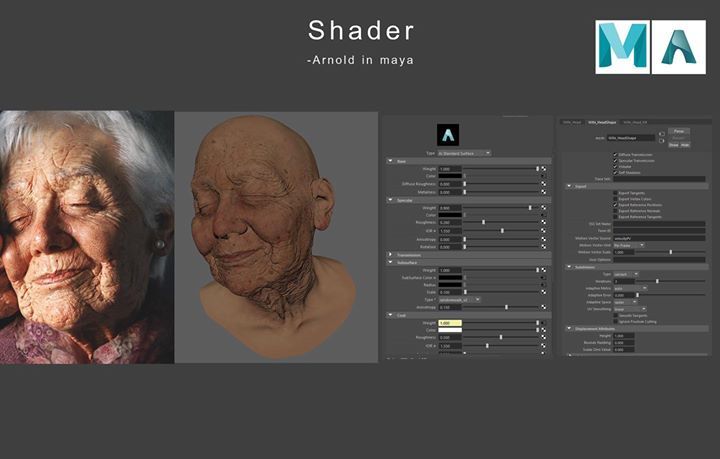Open the Subsurface Type dropdown
The image size is (720, 459).
[x=460, y=300]
